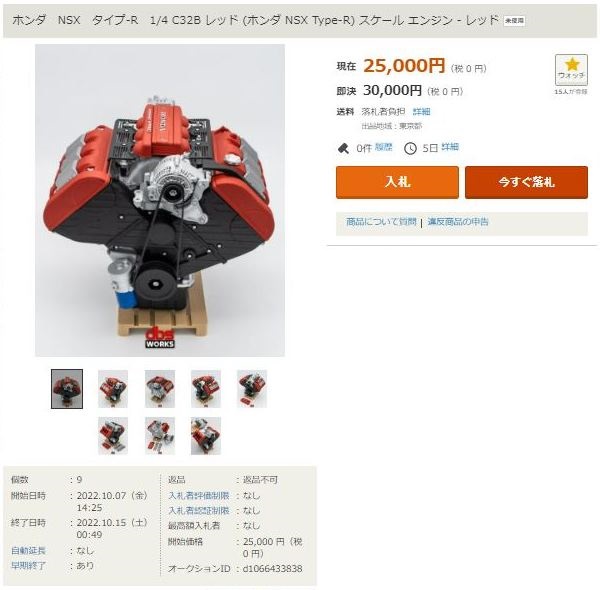600x590 pixels.
Task: Click the 今すぐ落札 buy now button
Action: click(x=527, y=182)
